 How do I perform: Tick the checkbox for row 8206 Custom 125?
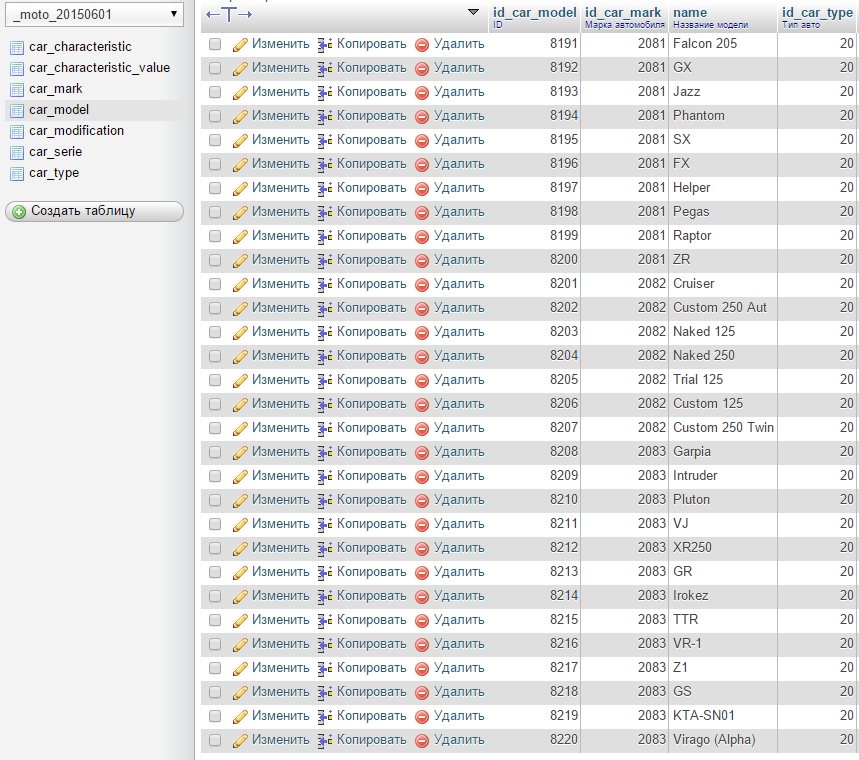pyautogui.click(x=215, y=404)
